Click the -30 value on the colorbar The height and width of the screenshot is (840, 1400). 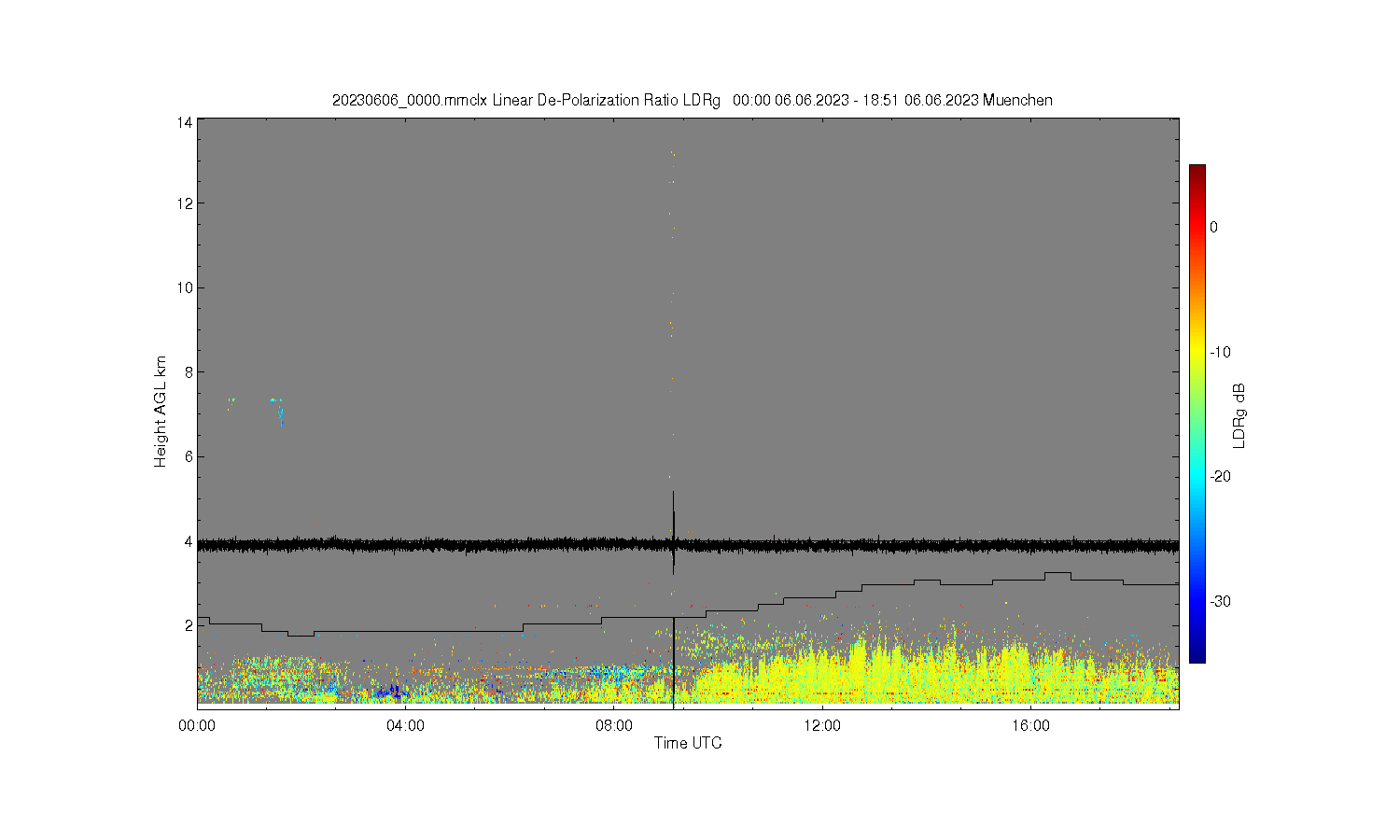pyautogui.click(x=1220, y=601)
